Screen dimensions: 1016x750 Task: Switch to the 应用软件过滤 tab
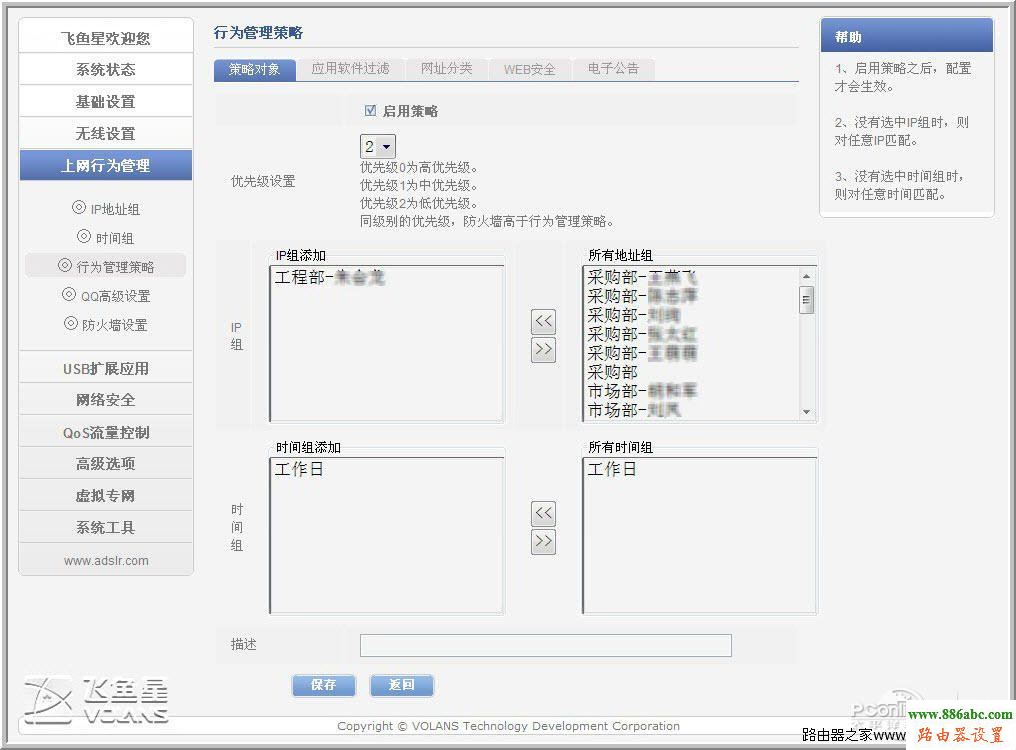click(352, 69)
